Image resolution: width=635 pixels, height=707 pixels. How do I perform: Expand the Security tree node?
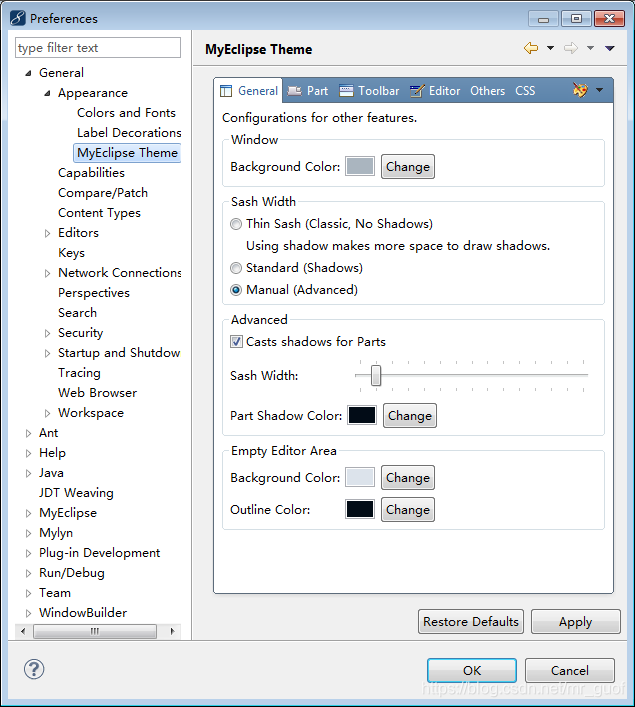pyautogui.click(x=47, y=333)
